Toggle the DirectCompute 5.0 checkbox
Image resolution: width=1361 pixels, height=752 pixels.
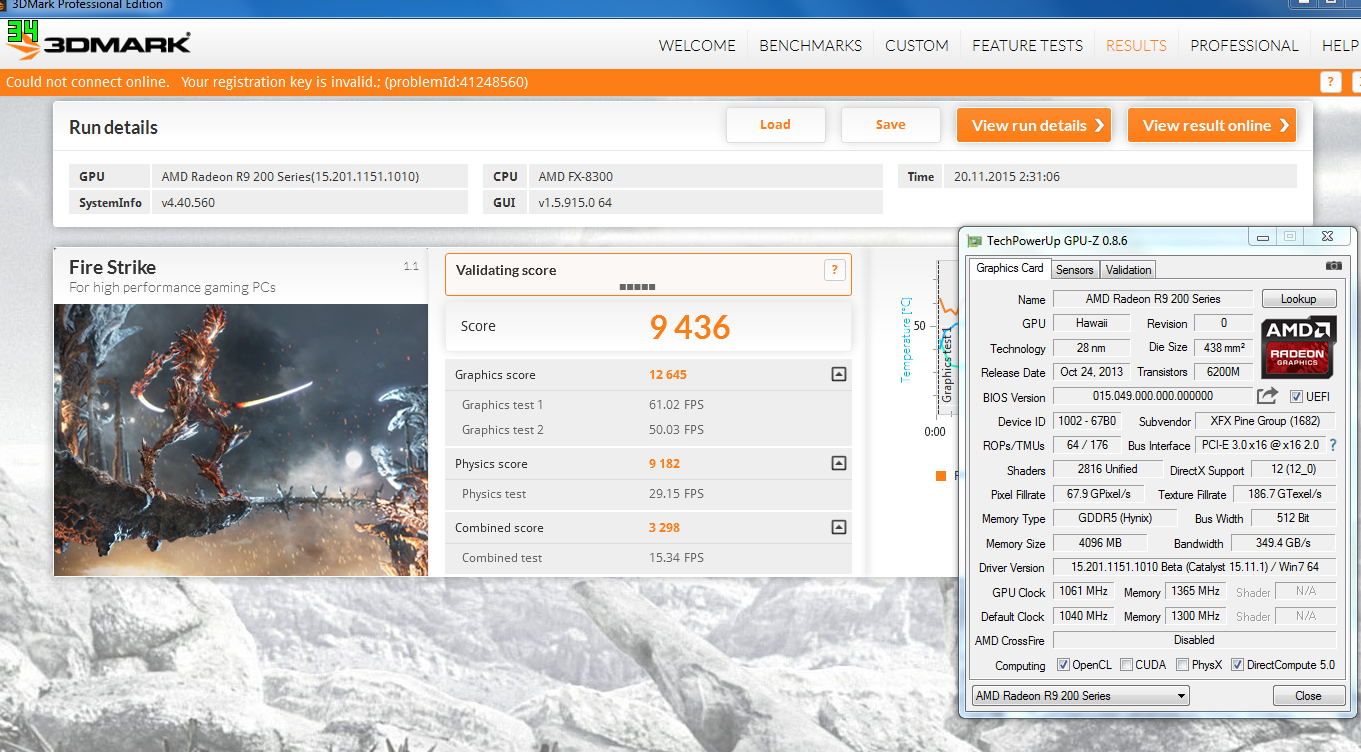(1237, 666)
